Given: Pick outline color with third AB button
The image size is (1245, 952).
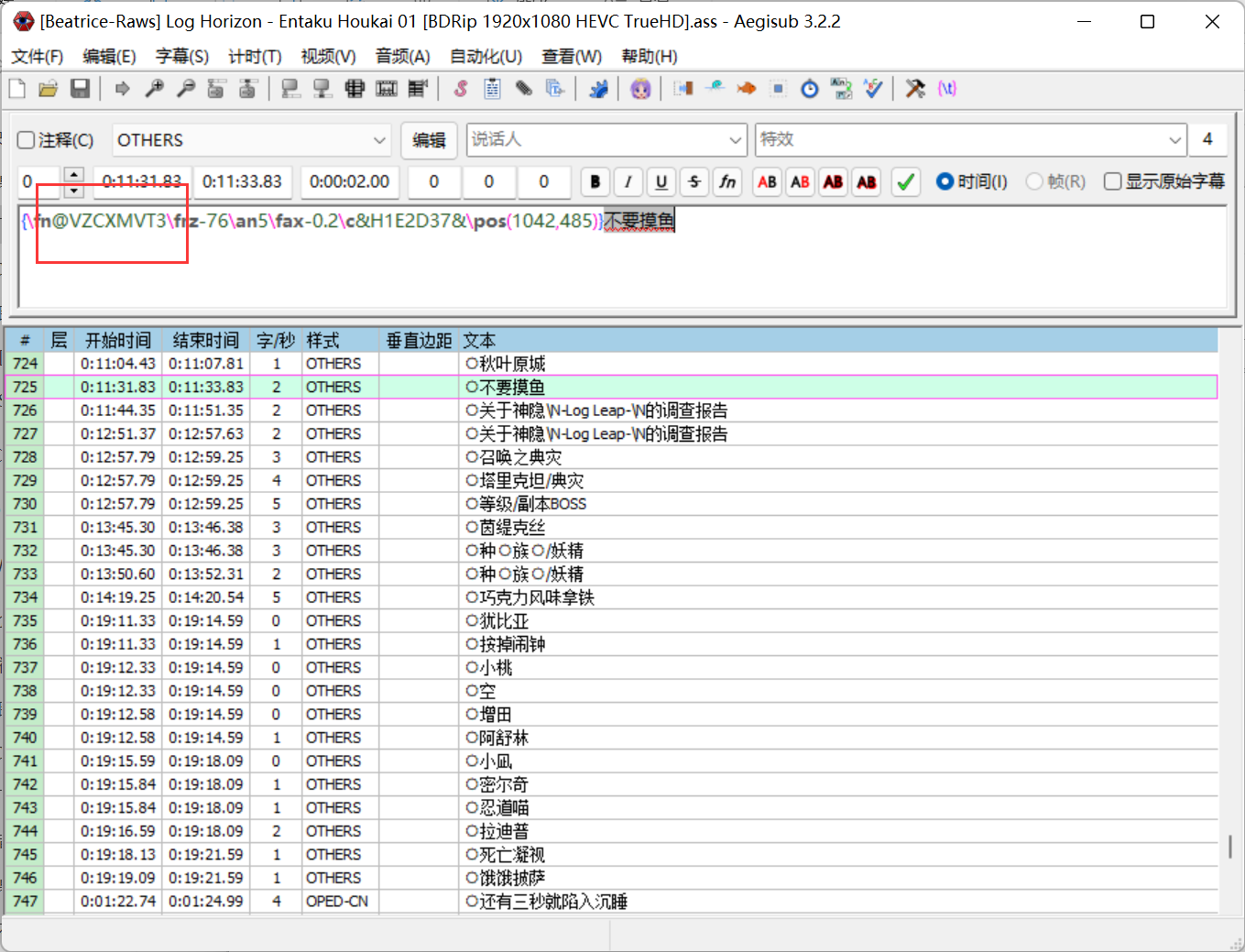Looking at the screenshot, I should coord(834,181).
